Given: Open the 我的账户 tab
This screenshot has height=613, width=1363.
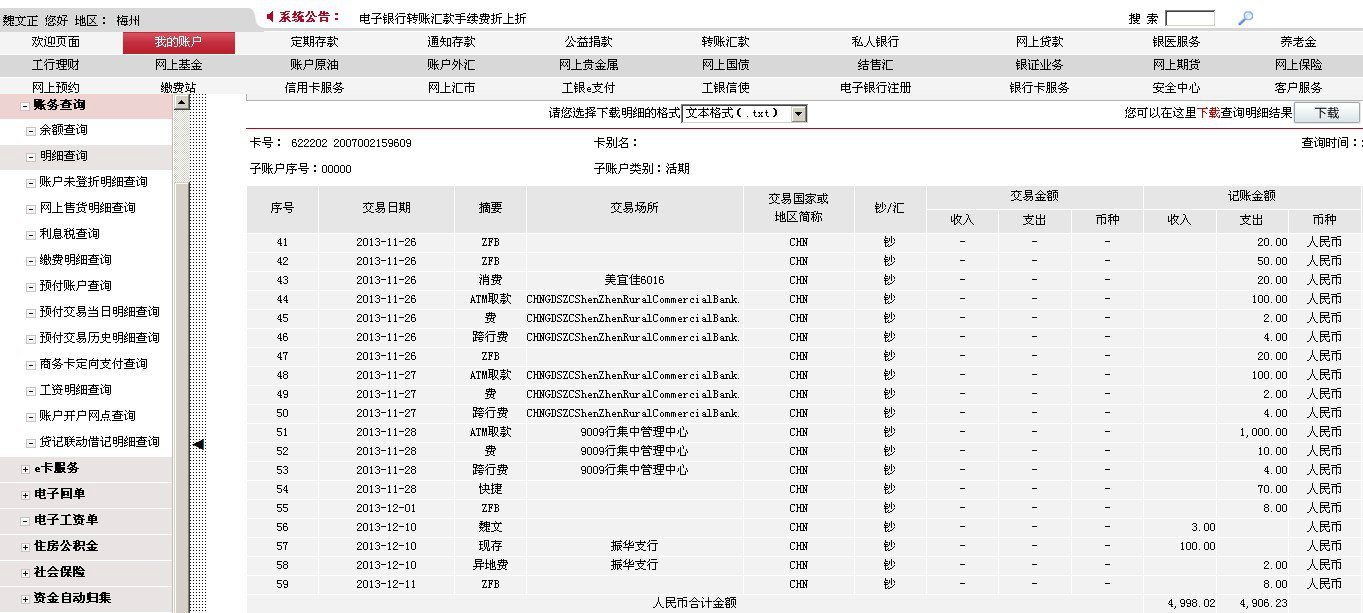Looking at the screenshot, I should [x=178, y=42].
